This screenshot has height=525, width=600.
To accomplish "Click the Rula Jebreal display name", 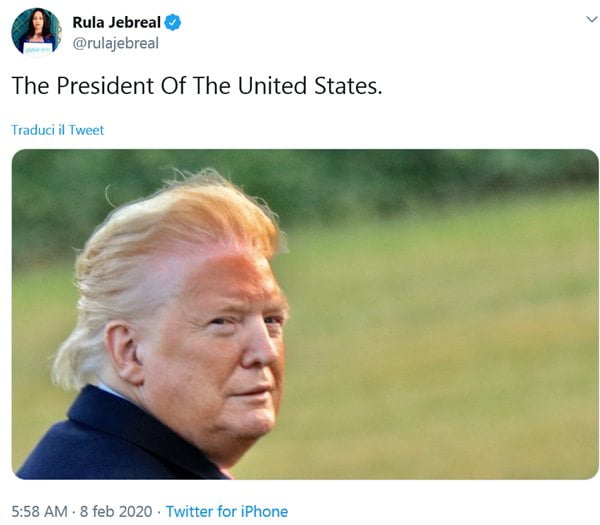I will 116,22.
